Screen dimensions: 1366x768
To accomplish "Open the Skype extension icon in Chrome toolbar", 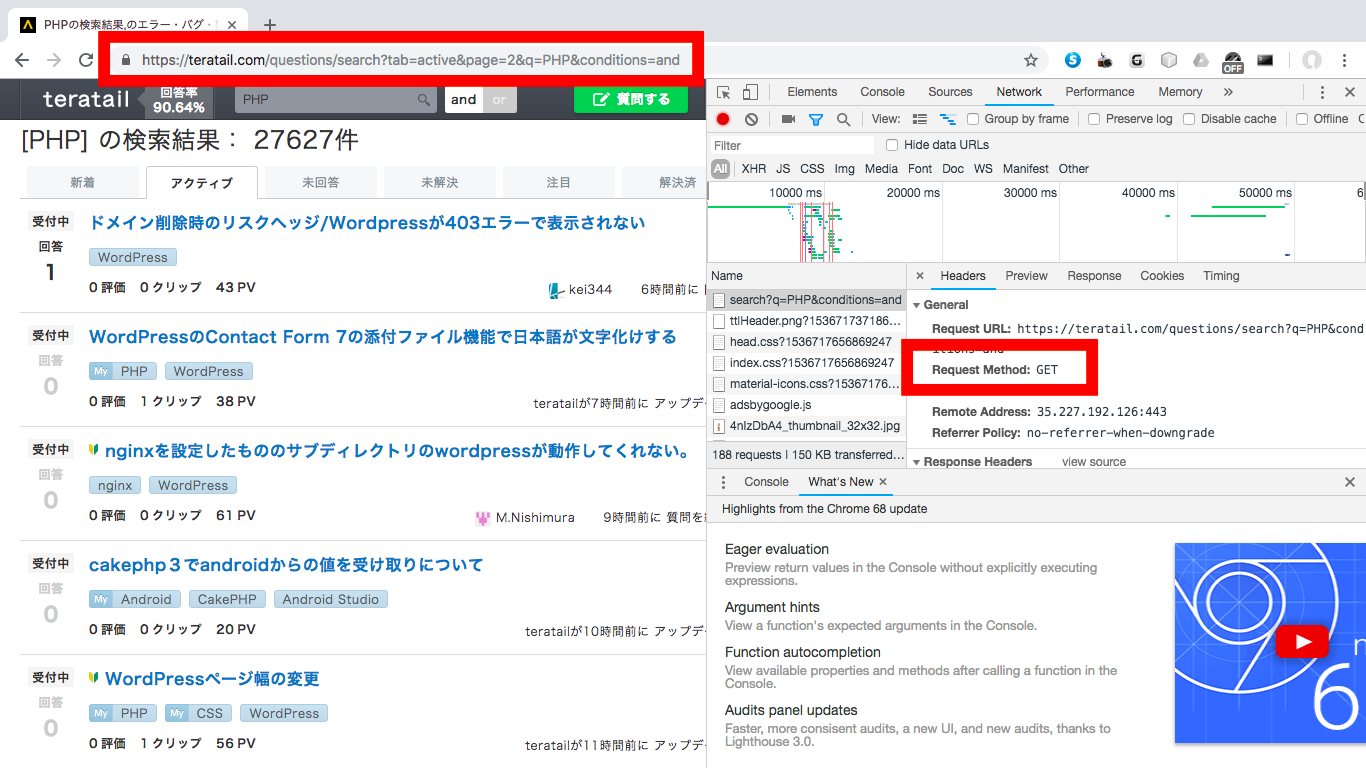I will coord(1072,60).
